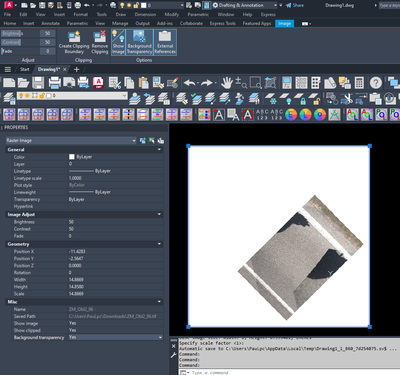Open External References from ribbon
The image size is (400, 375).
[x=165, y=42]
